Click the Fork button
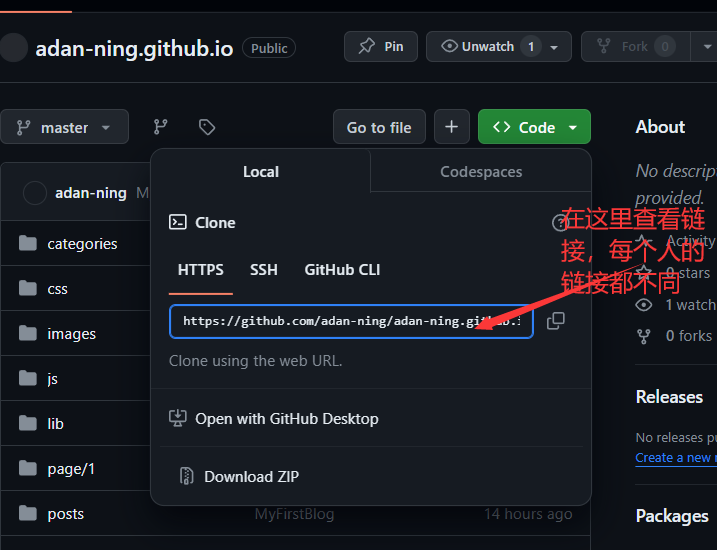The height and width of the screenshot is (550, 717). pyautogui.click(x=636, y=47)
